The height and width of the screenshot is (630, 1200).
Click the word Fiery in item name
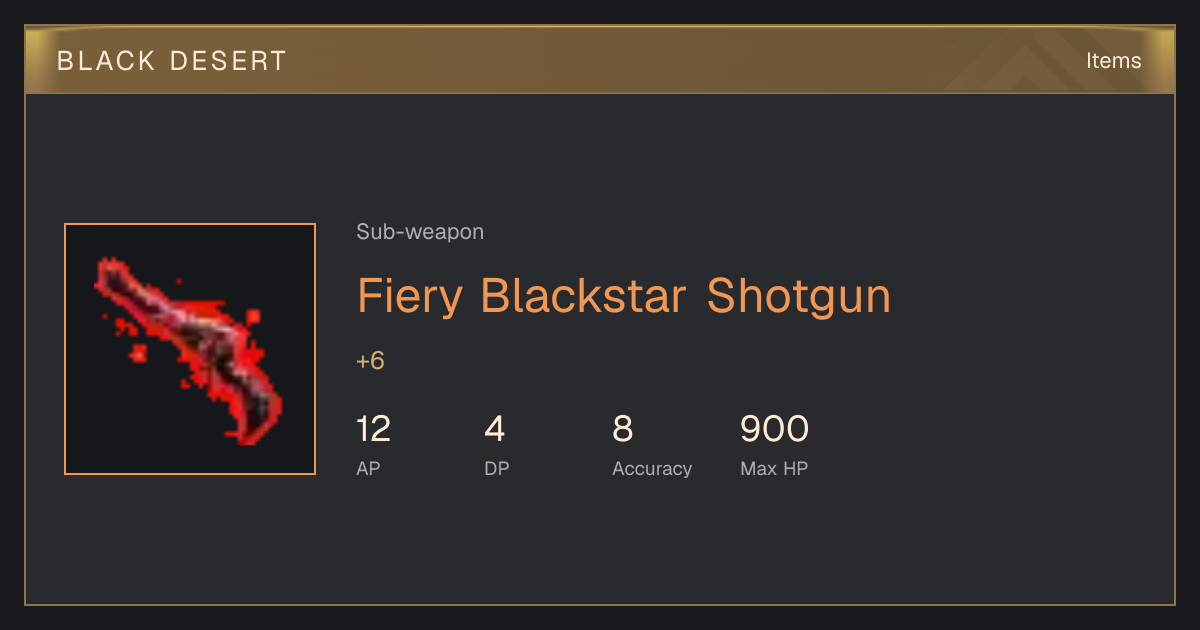click(410, 297)
